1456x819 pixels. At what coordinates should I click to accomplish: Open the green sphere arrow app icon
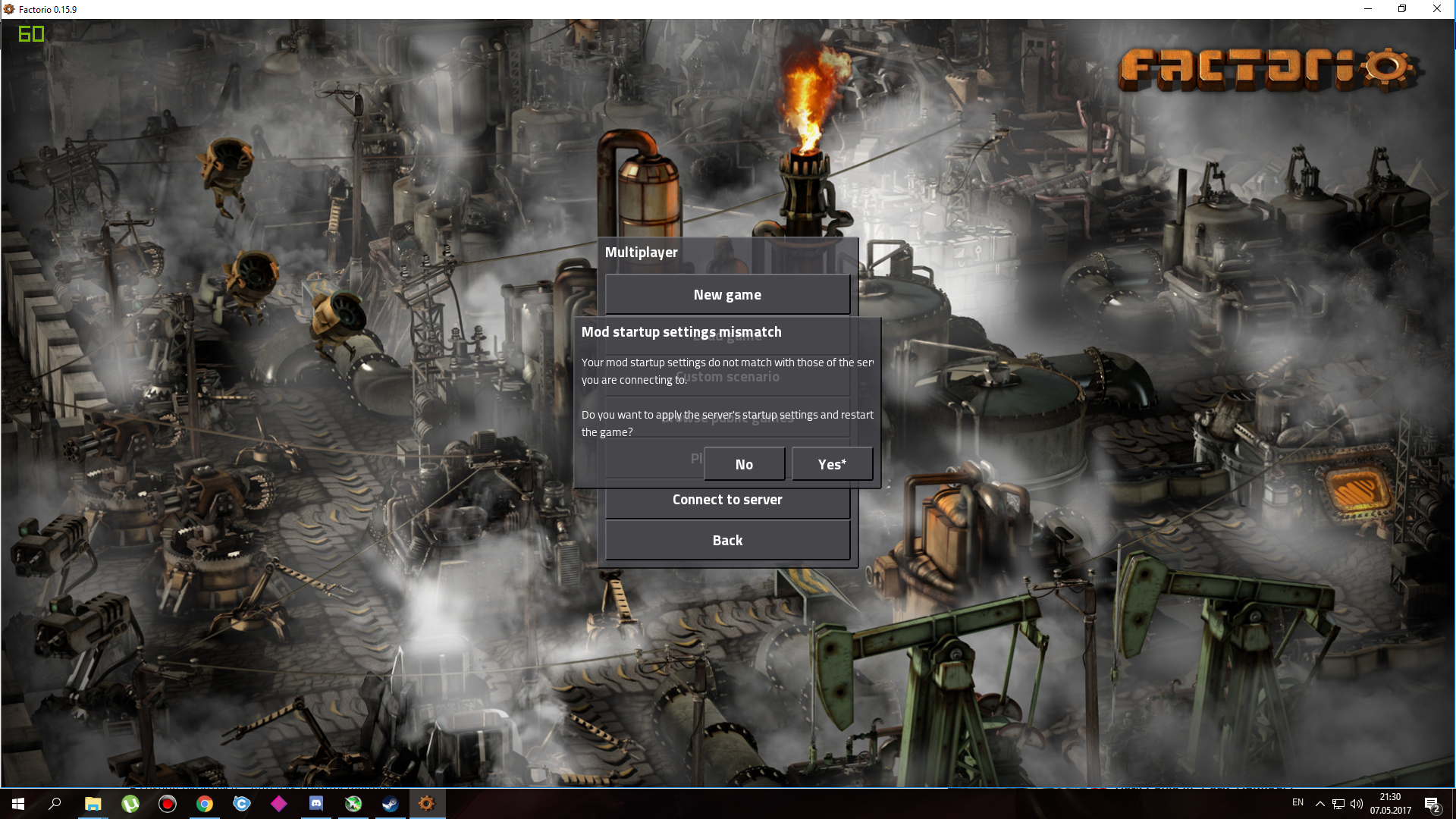[x=353, y=804]
